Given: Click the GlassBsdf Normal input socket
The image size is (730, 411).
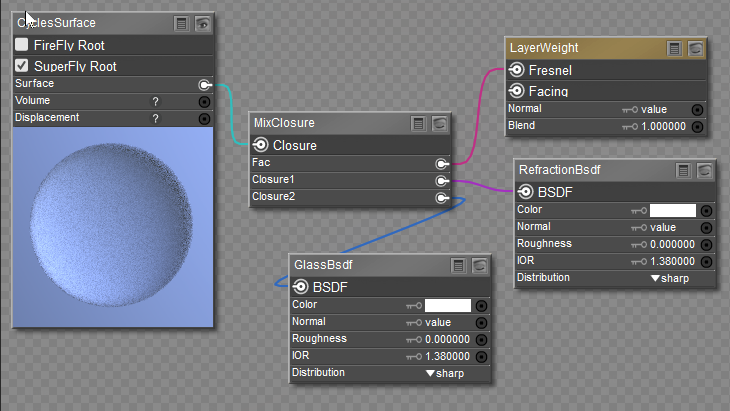Looking at the screenshot, I should (481, 323).
